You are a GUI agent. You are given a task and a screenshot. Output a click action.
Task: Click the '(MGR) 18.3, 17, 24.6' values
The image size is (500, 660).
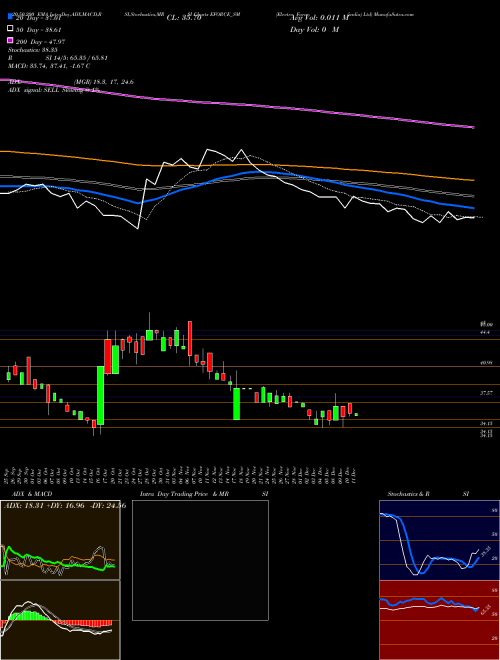[104, 82]
